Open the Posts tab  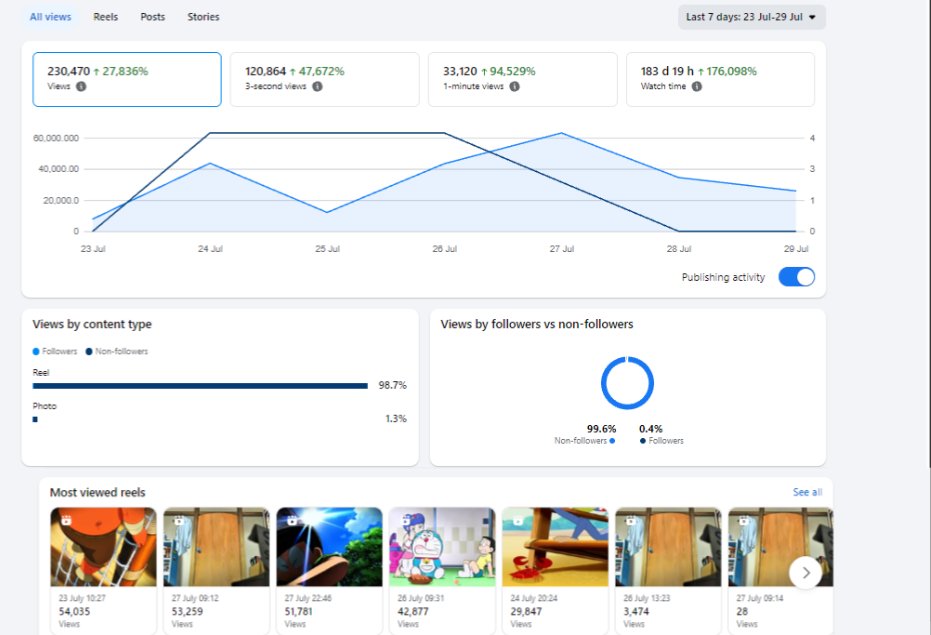click(153, 17)
